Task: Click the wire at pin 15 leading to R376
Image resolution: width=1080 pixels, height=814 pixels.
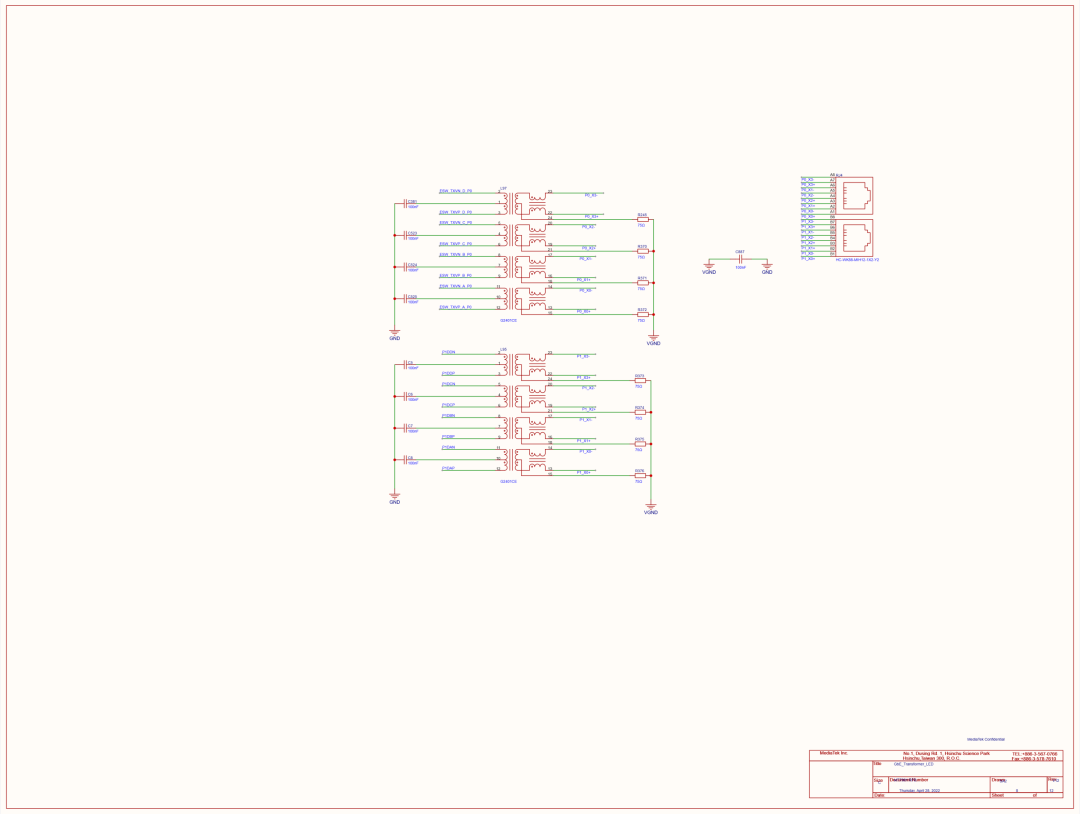Action: (591, 475)
